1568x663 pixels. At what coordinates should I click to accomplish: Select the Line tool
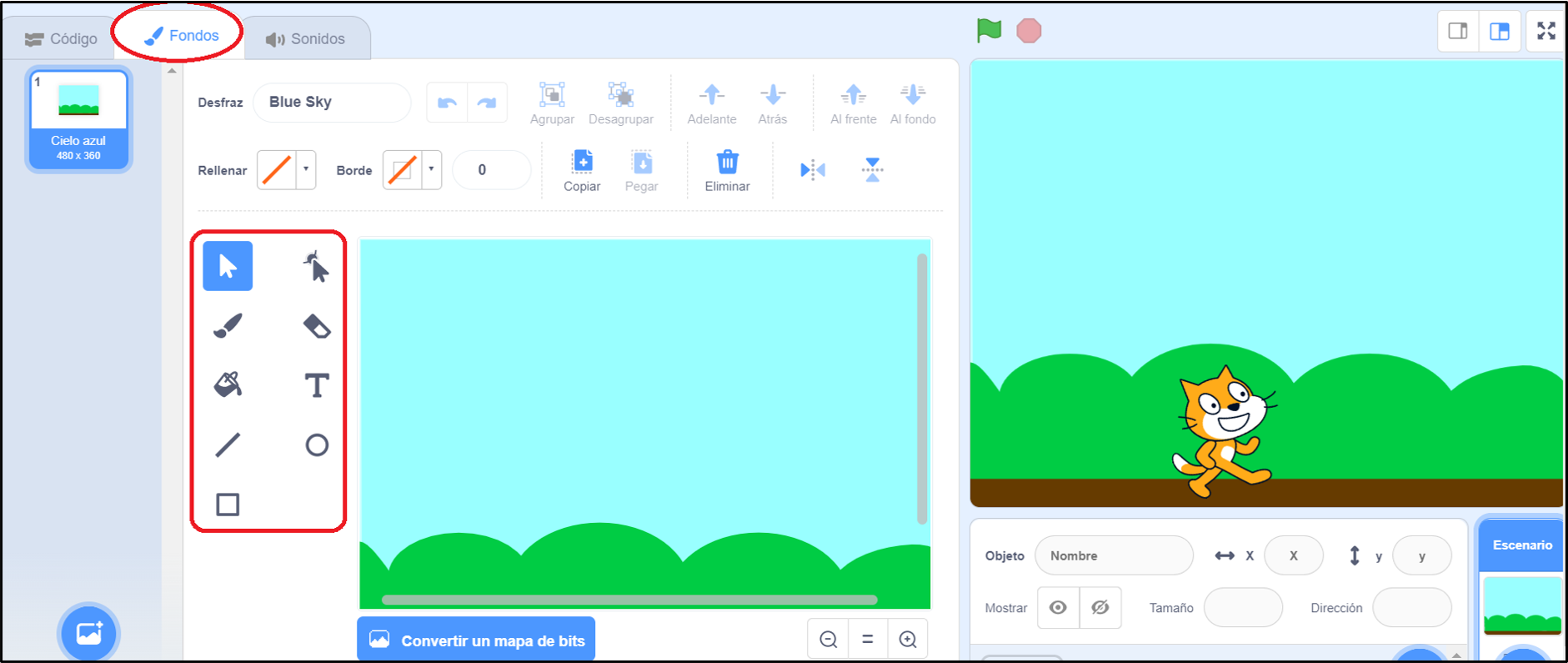(x=228, y=445)
